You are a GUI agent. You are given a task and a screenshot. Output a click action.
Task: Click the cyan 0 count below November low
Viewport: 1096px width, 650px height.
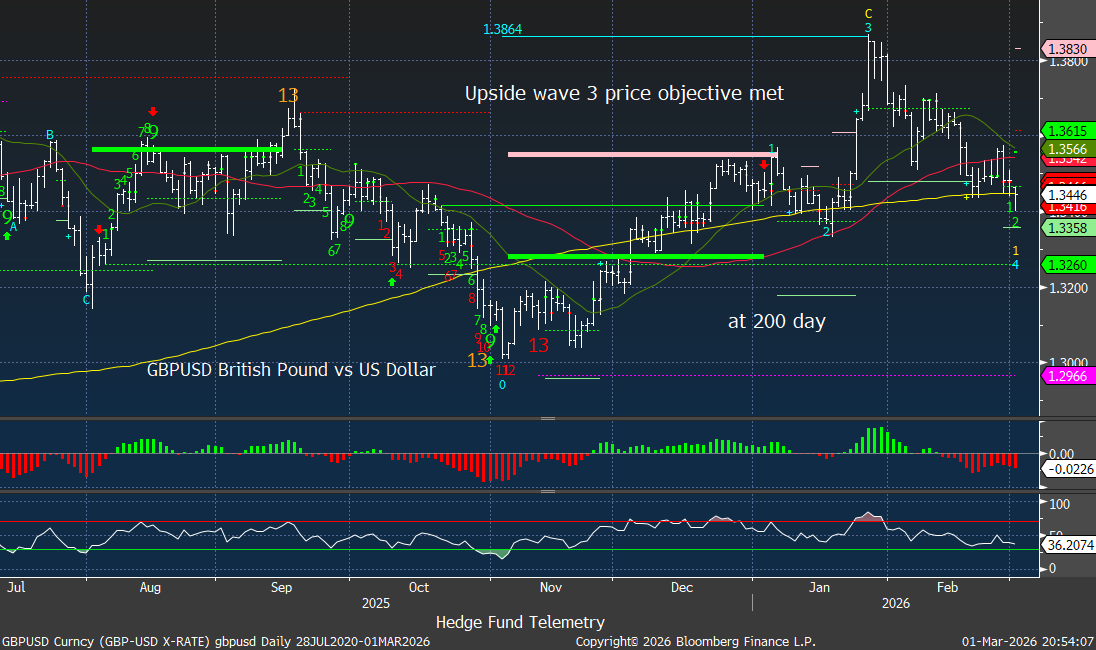(502, 384)
